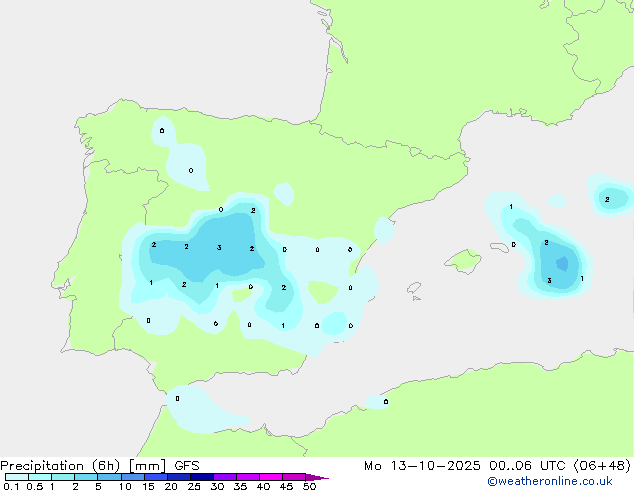Click the 30 to 35 mm legend swatch
This screenshot has height=490, width=634.
[225, 477]
